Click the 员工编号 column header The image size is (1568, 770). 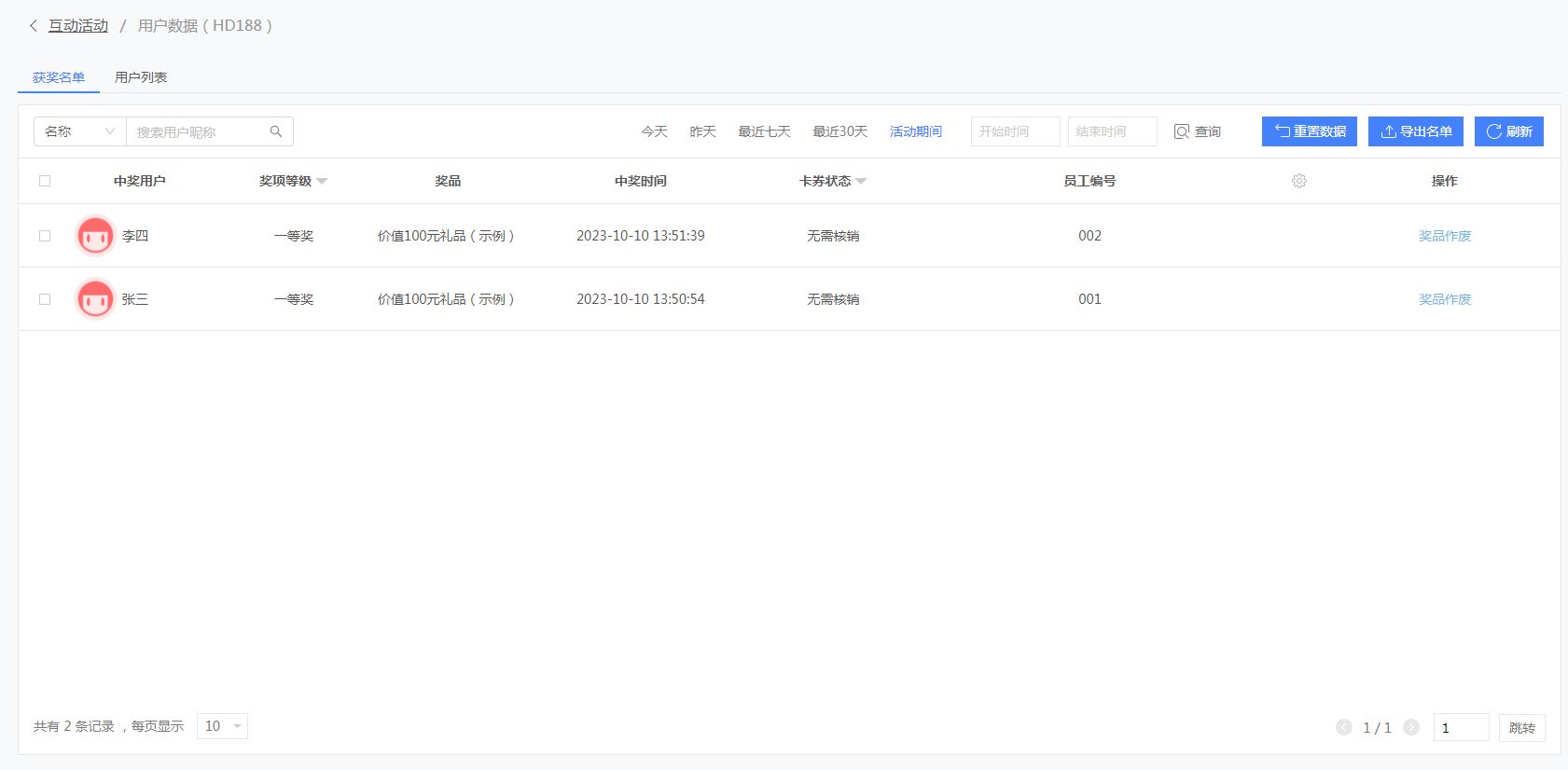click(x=1089, y=181)
